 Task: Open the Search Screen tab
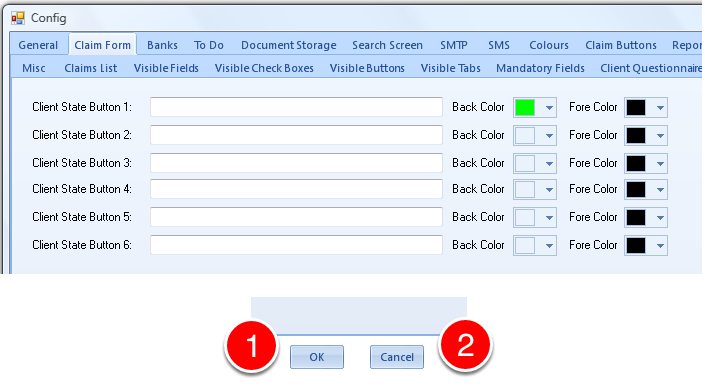tap(387, 45)
